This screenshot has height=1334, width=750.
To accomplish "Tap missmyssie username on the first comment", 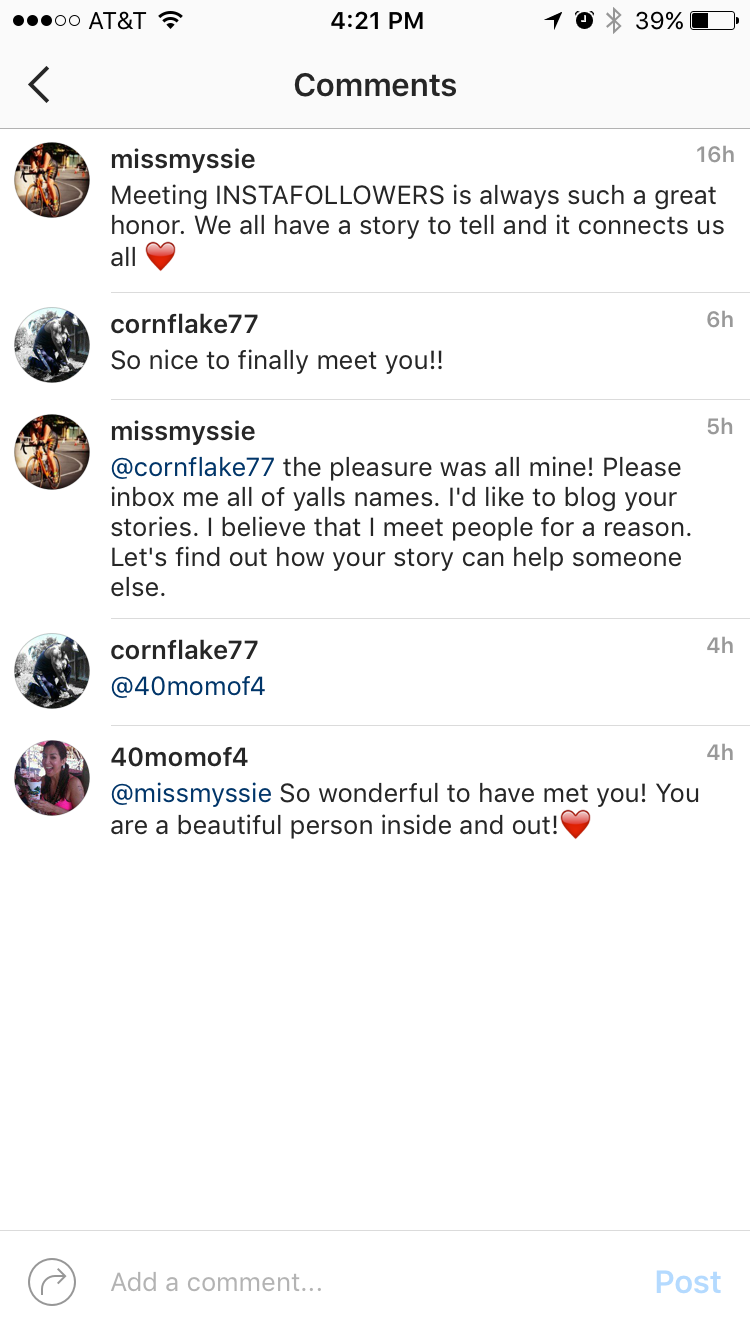I will [183, 159].
